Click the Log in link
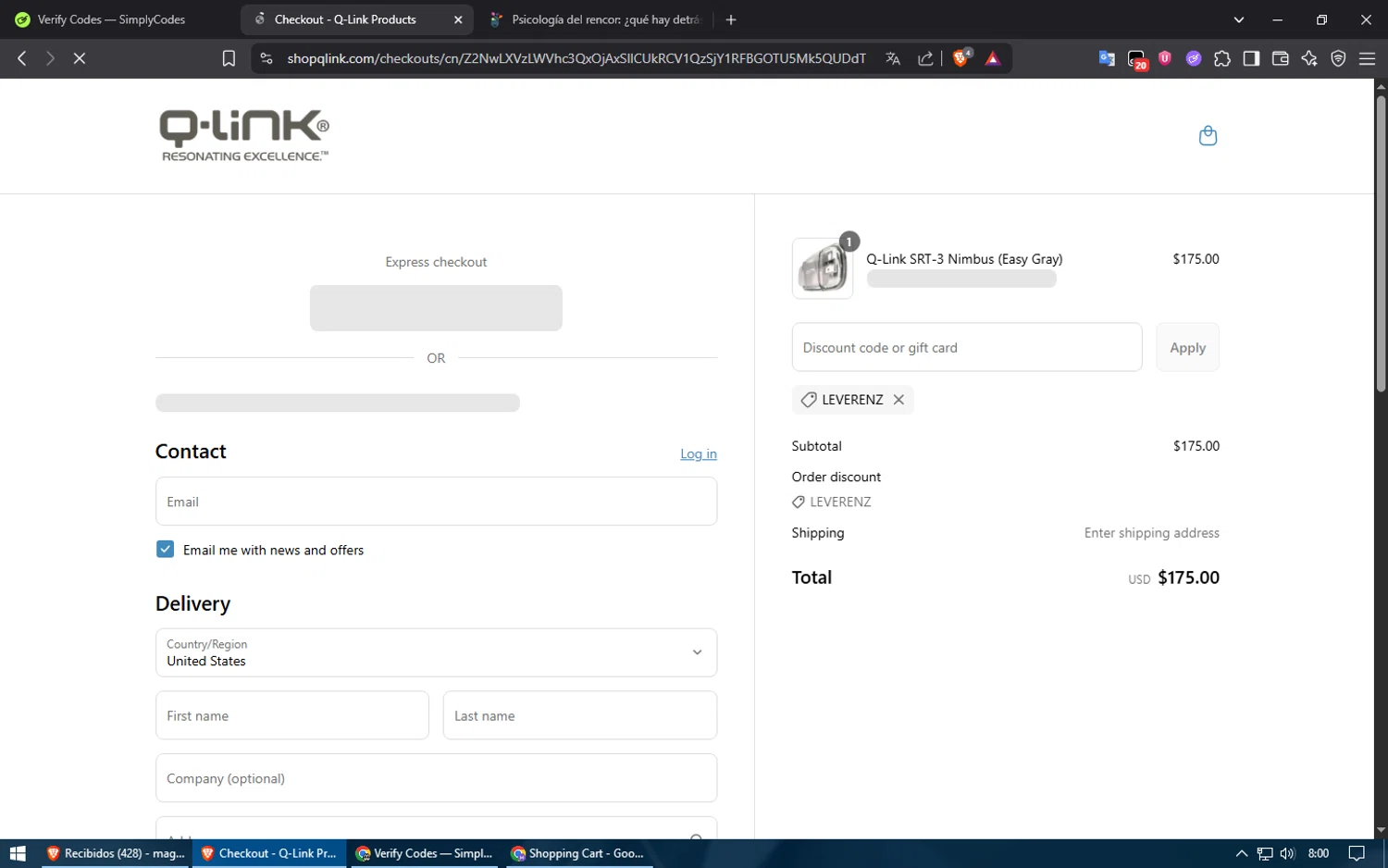The width and height of the screenshot is (1388, 868). pos(699,453)
